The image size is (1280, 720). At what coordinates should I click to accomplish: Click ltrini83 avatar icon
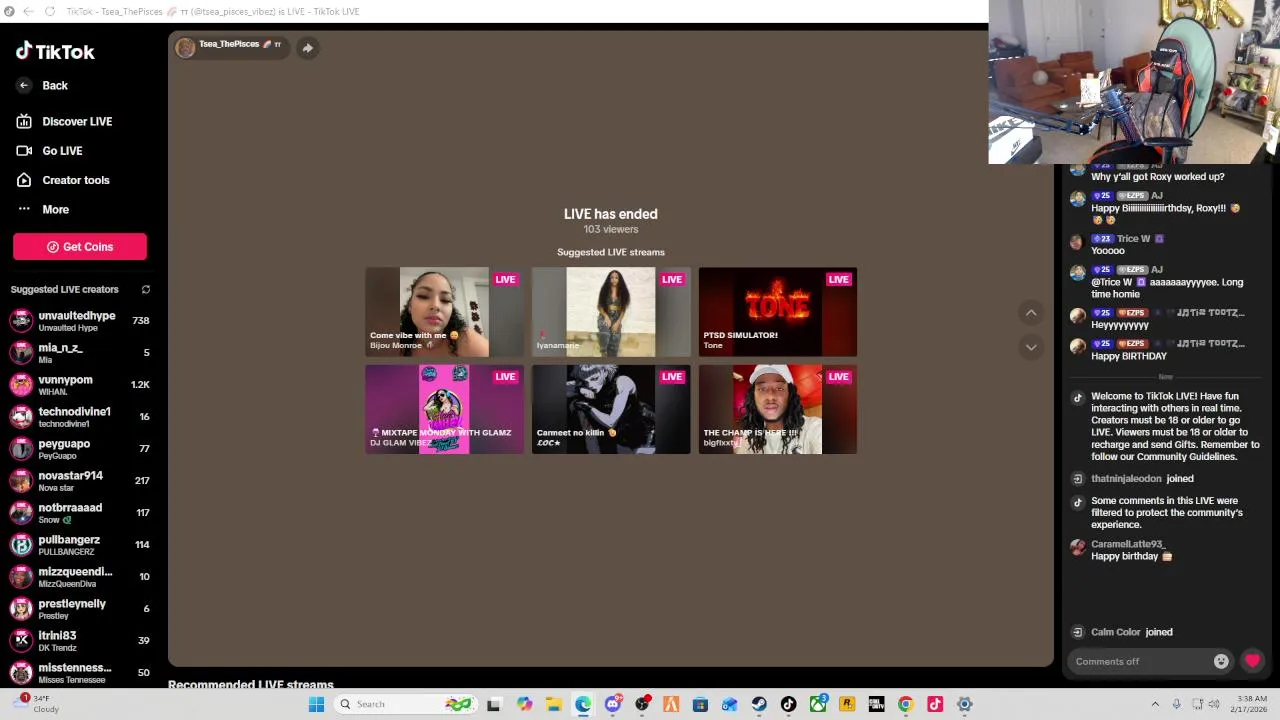coord(21,641)
